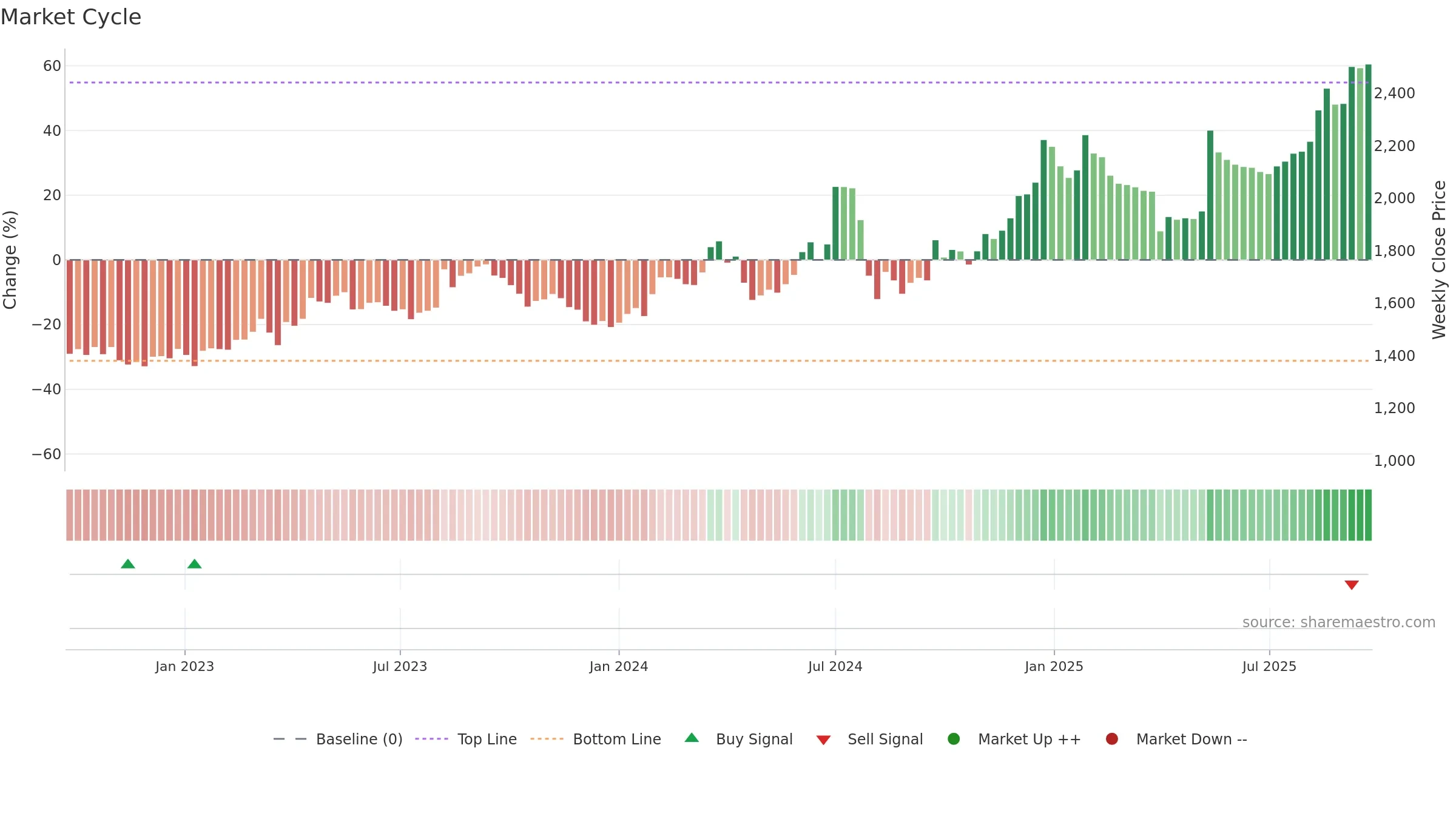
Task: Click the 2,000 right axis value
Action: point(1394,198)
